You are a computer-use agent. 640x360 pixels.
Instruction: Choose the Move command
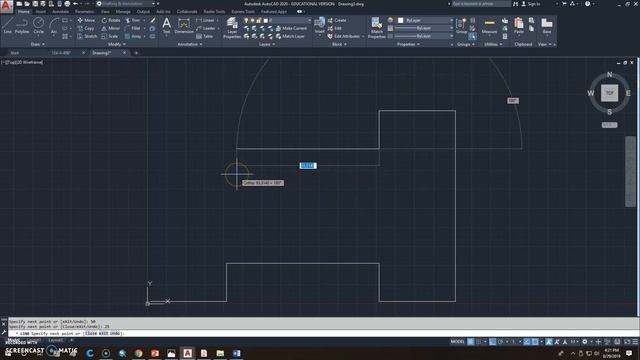86,20
